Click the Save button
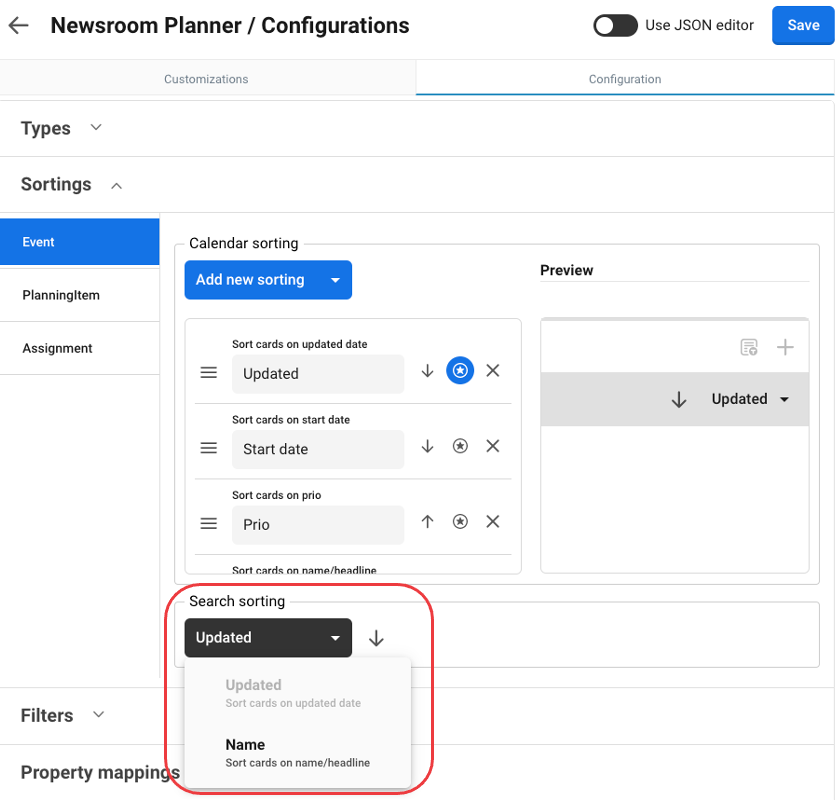This screenshot has height=800, width=838. [803, 26]
